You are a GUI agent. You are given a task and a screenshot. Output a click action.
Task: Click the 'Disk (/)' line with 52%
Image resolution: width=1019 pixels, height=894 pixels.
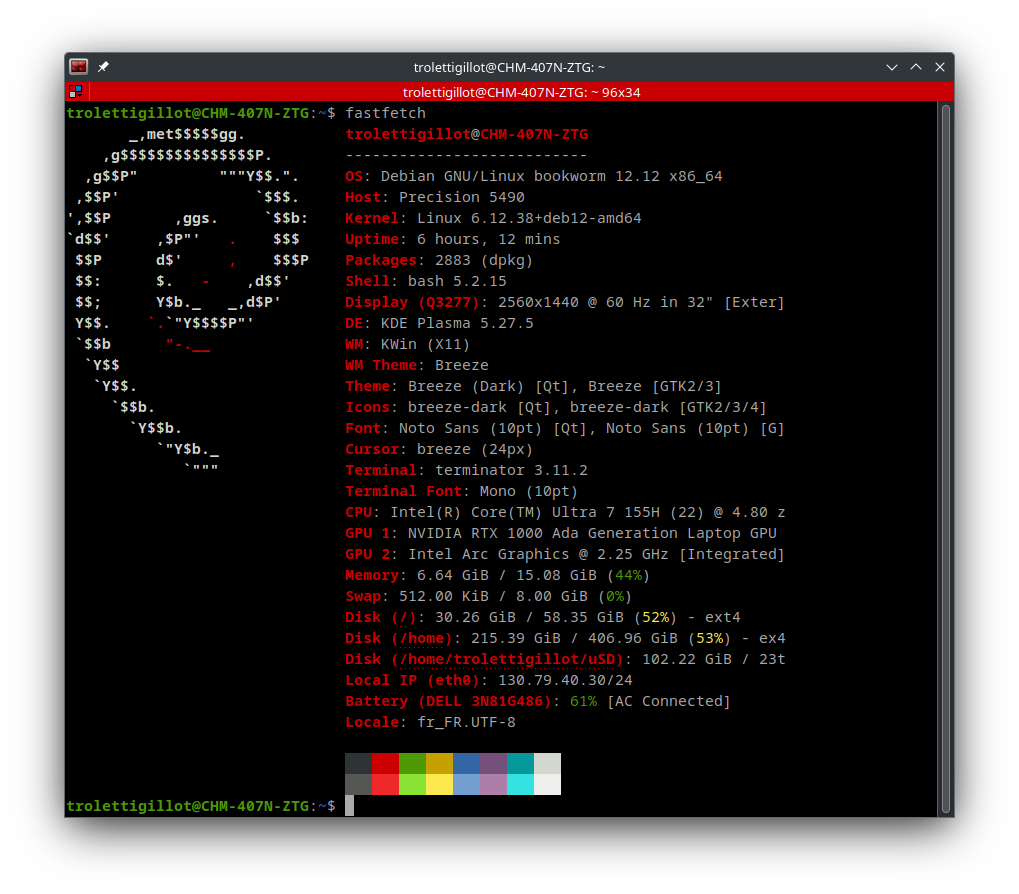543,617
